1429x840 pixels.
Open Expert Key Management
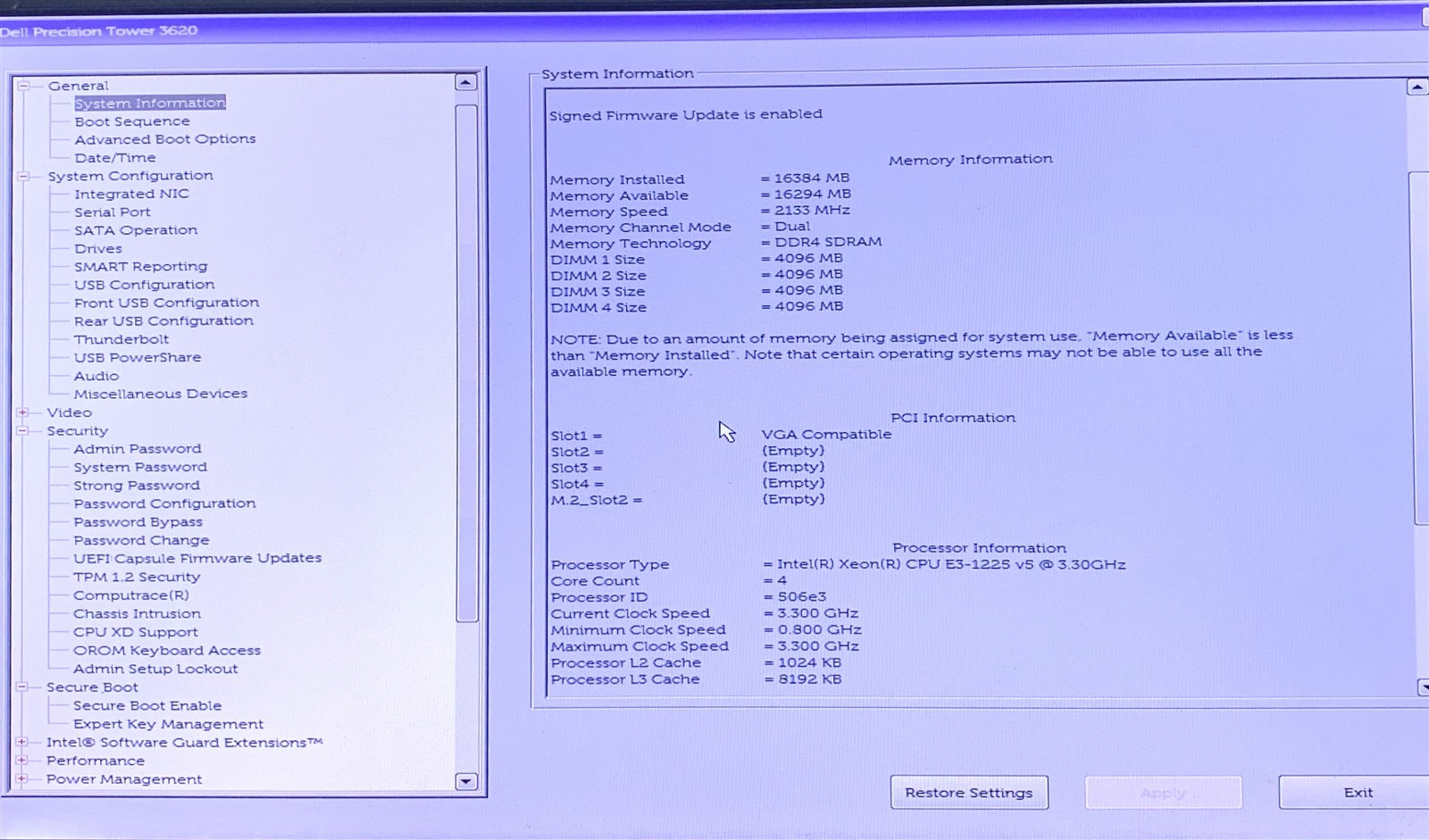168,724
